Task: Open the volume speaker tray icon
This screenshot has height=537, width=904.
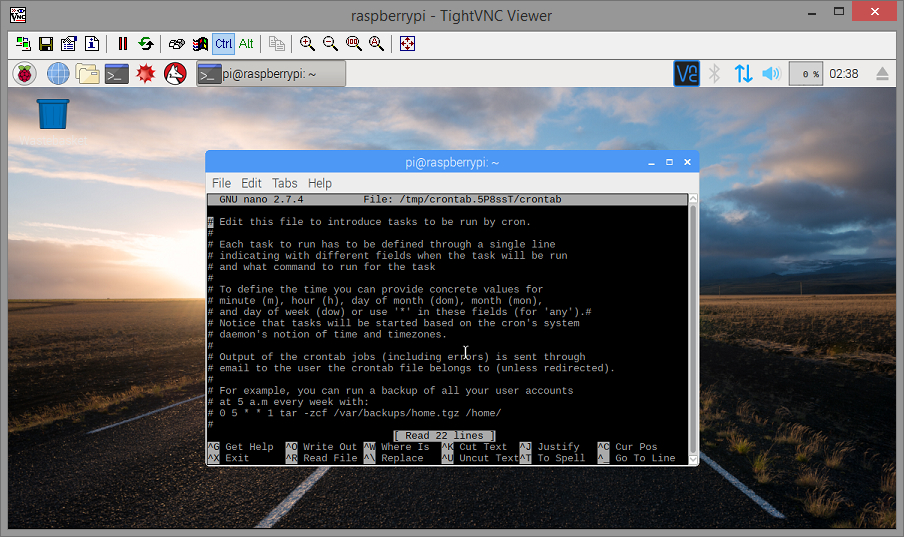Action: [x=771, y=74]
